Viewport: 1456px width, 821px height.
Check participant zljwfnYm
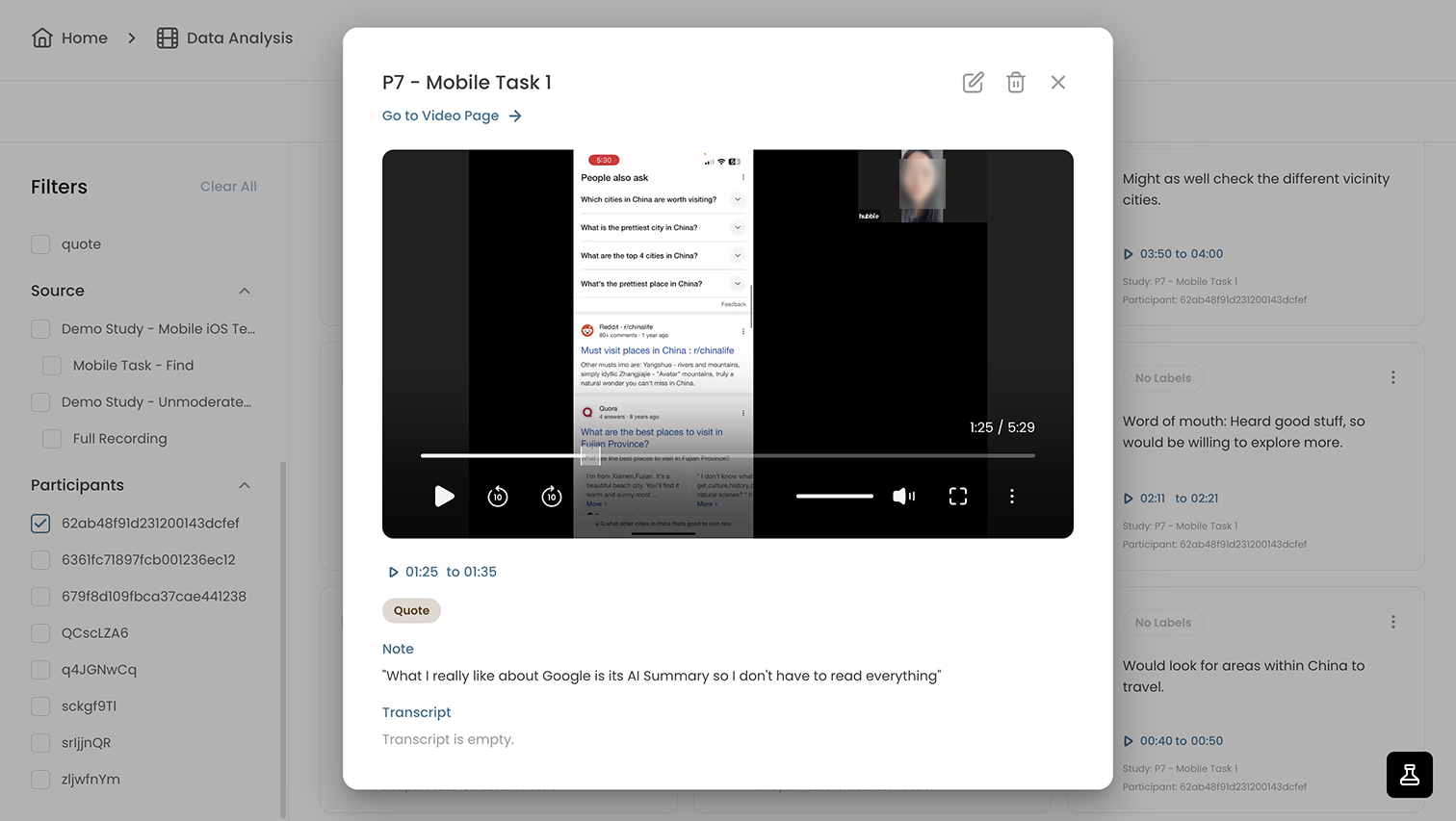40,780
